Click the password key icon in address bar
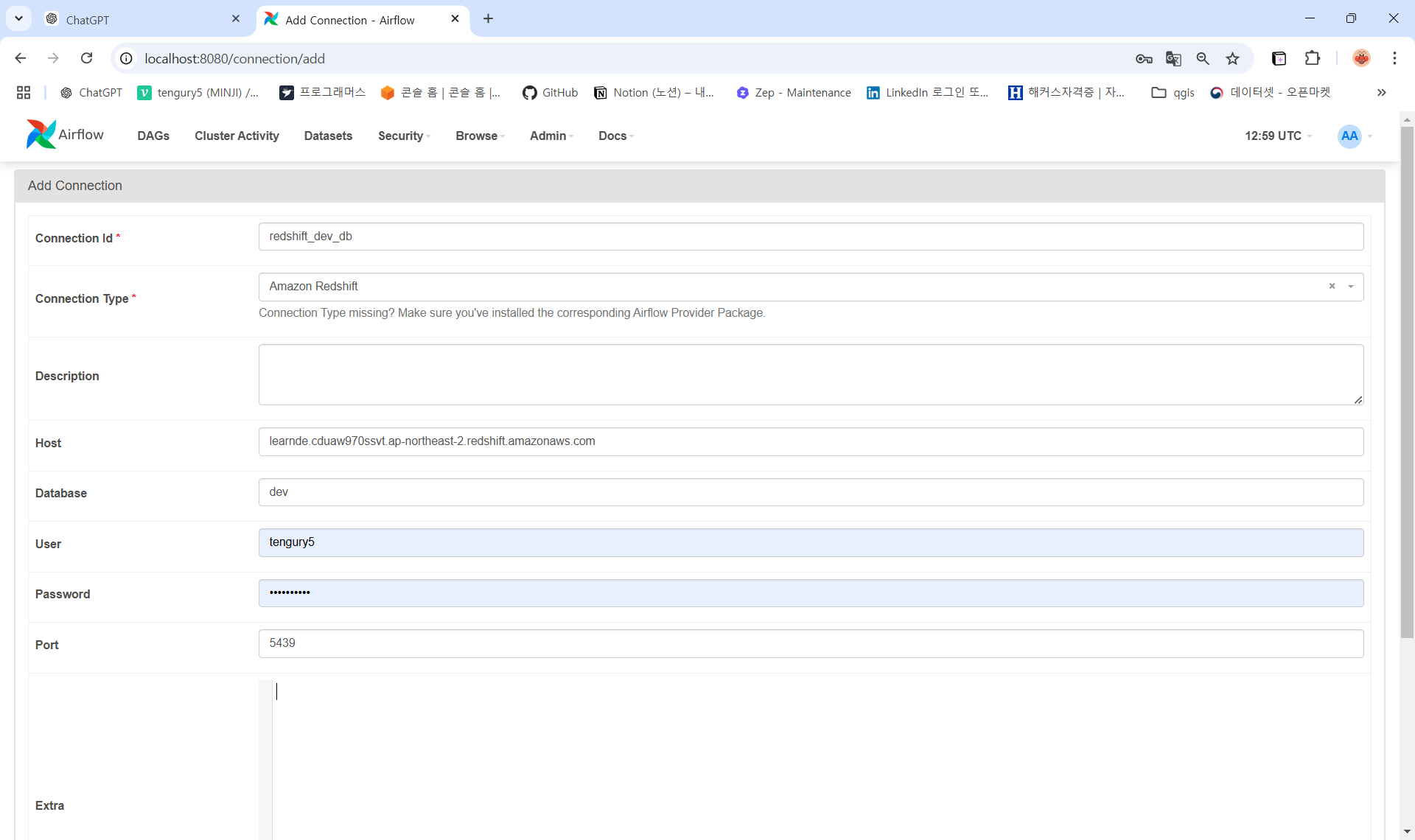 click(1144, 59)
